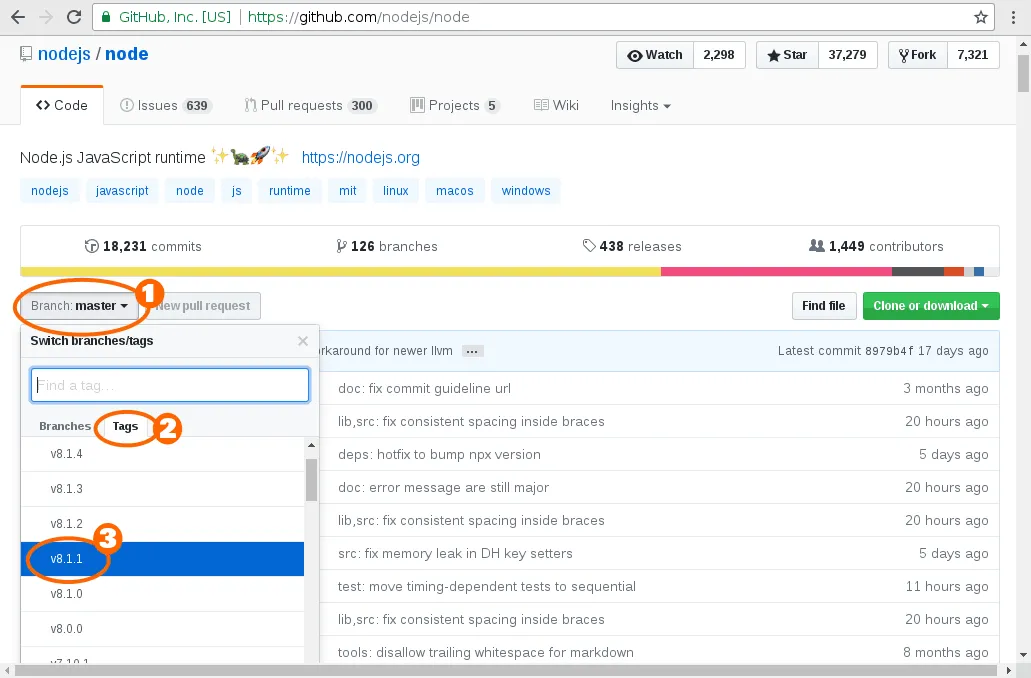Click the branch icon beside 126 branches
Image resolution: width=1031 pixels, height=678 pixels.
(x=342, y=245)
